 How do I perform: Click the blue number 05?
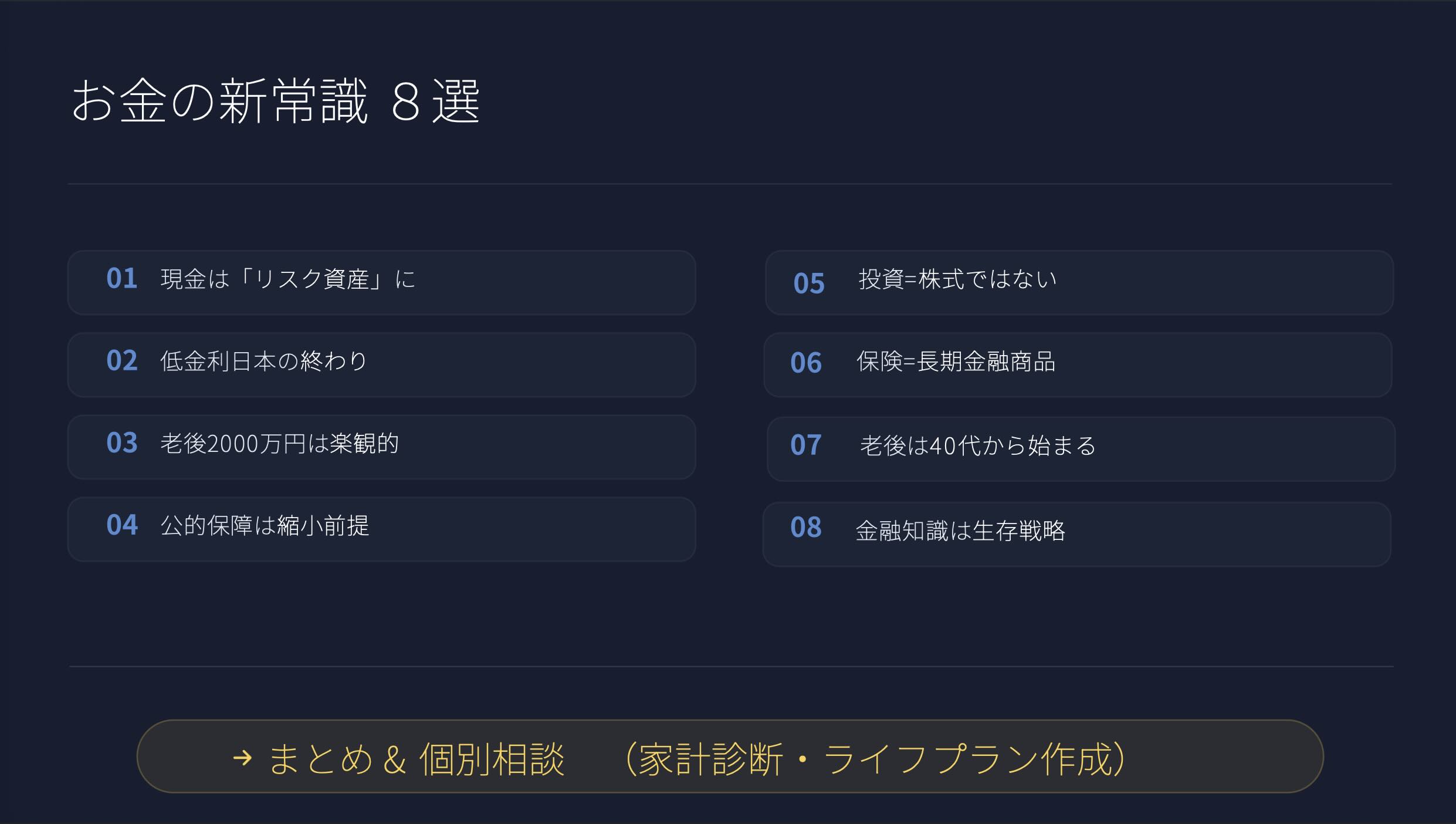click(809, 283)
